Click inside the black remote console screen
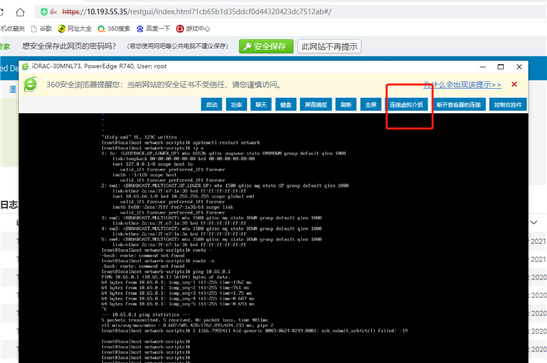The image size is (547, 363). pyautogui.click(x=273, y=238)
